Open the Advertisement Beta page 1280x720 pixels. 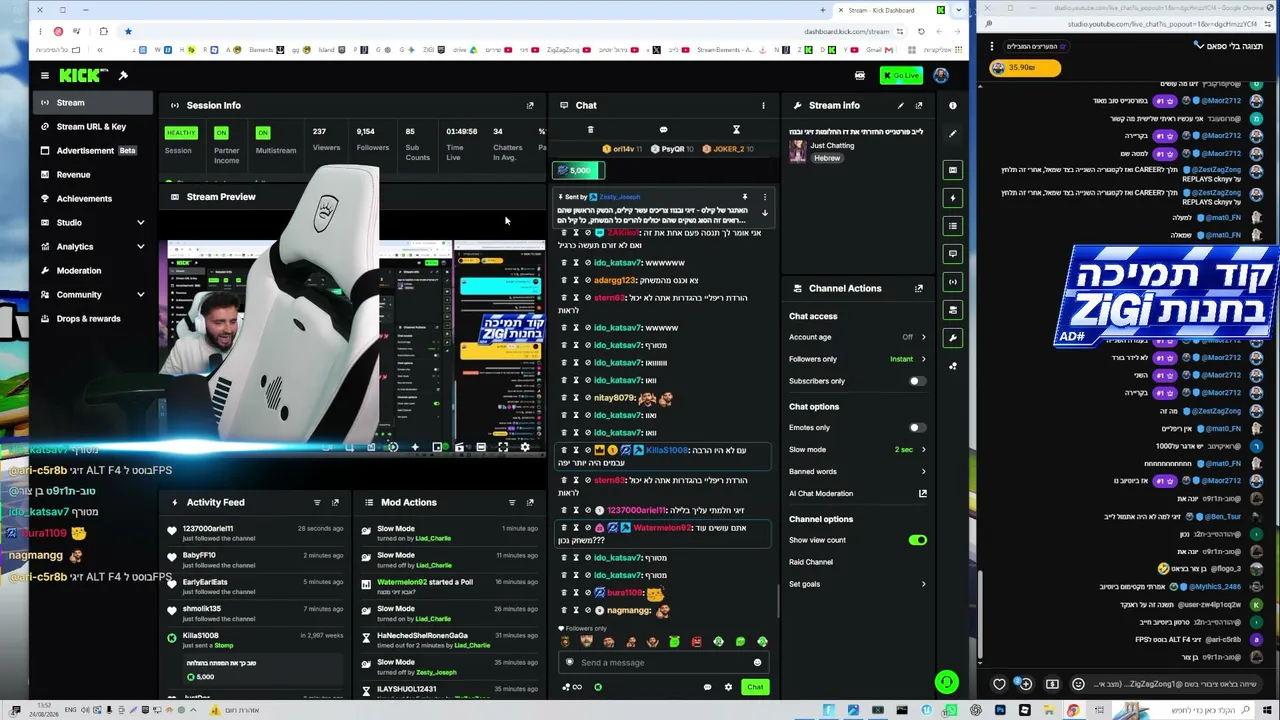pyautogui.click(x=94, y=150)
